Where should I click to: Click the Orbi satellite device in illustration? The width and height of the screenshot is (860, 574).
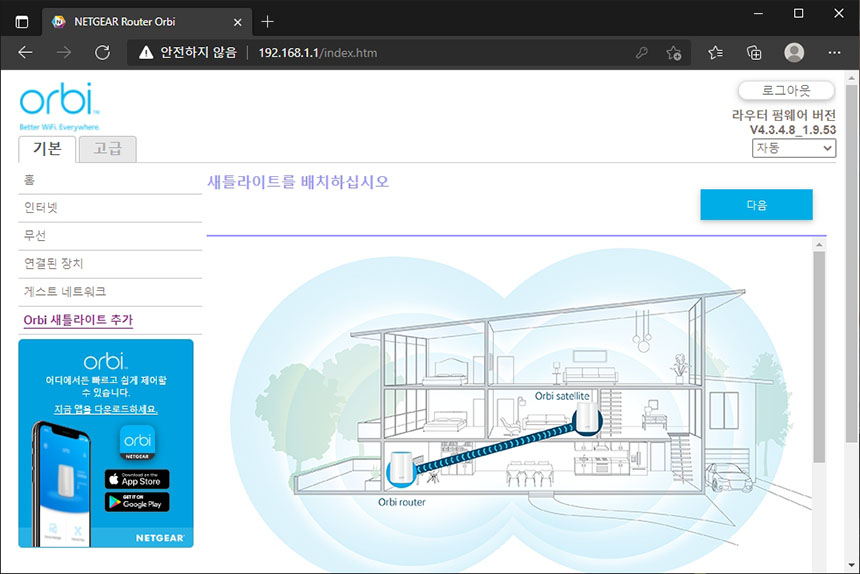click(587, 419)
